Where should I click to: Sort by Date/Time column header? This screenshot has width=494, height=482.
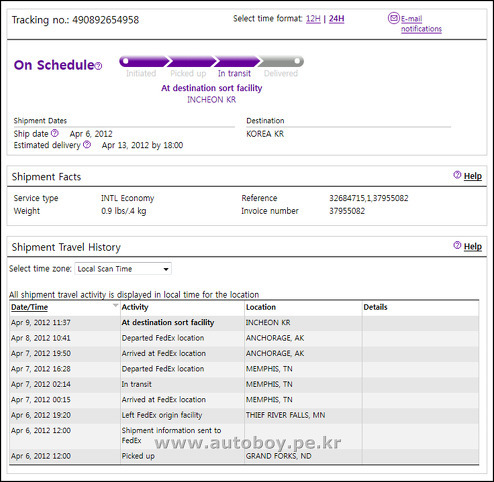(29, 307)
